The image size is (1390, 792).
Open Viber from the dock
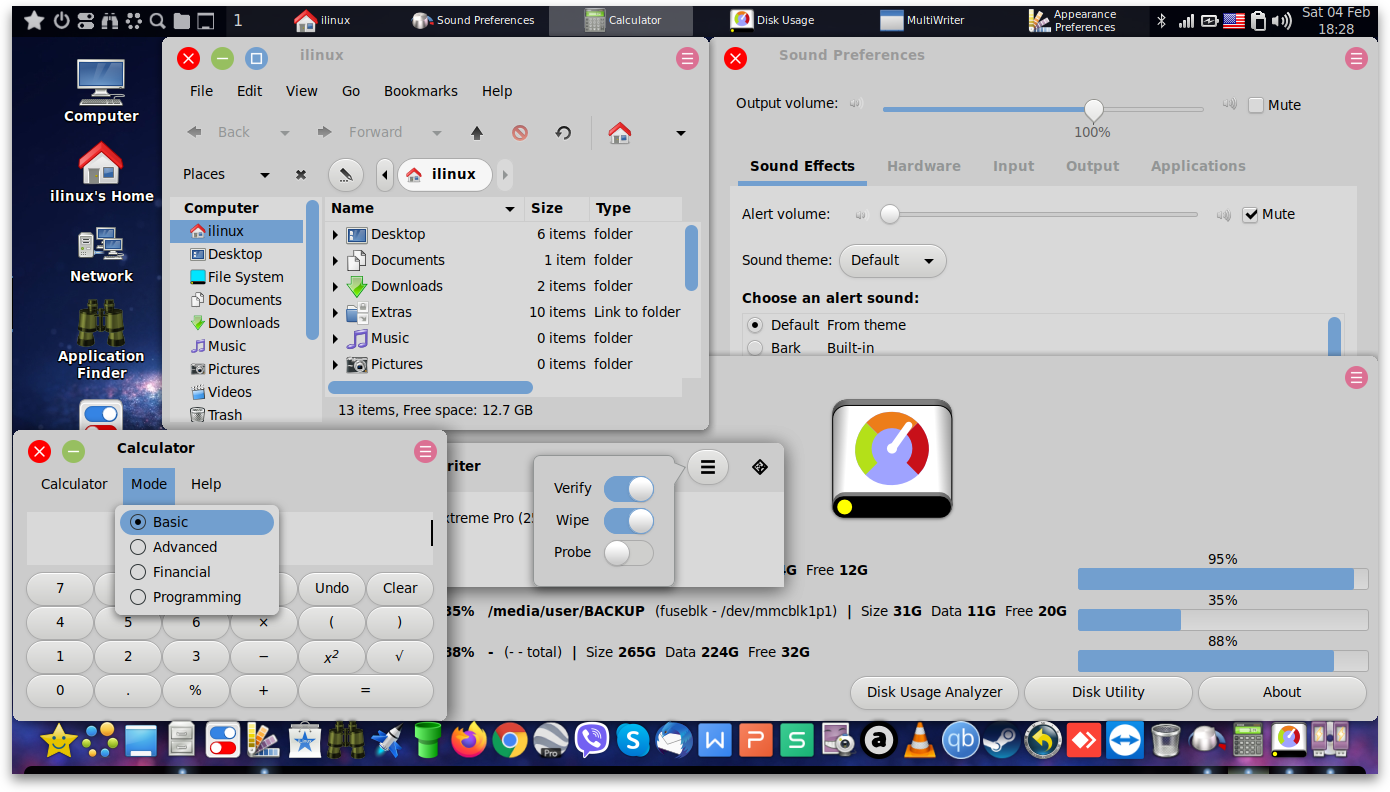click(x=592, y=741)
